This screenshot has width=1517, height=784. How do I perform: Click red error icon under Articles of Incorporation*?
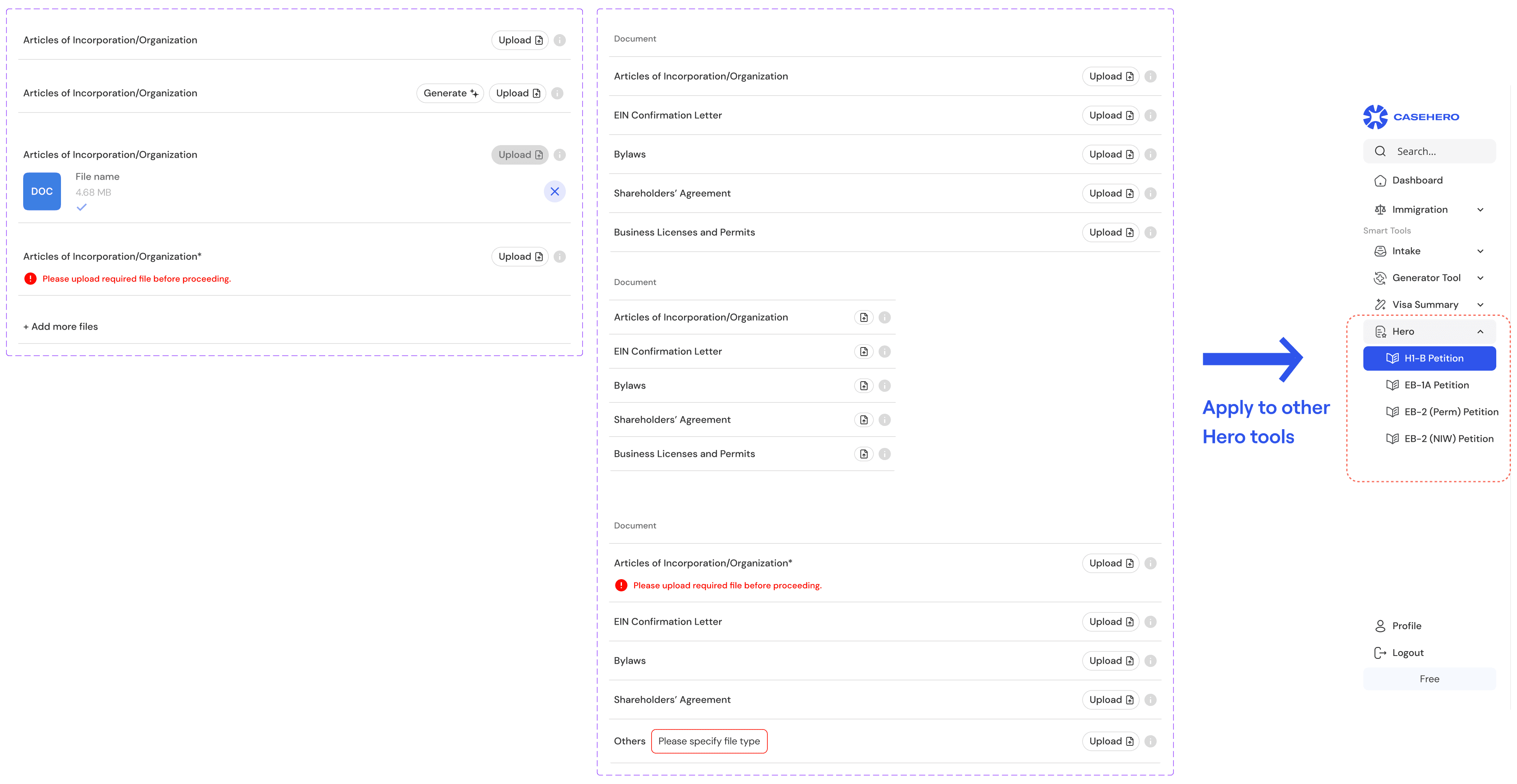(30, 279)
